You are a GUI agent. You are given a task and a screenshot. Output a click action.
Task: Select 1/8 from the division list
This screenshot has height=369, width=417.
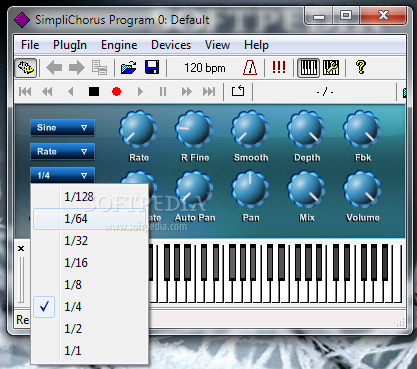(x=89, y=285)
